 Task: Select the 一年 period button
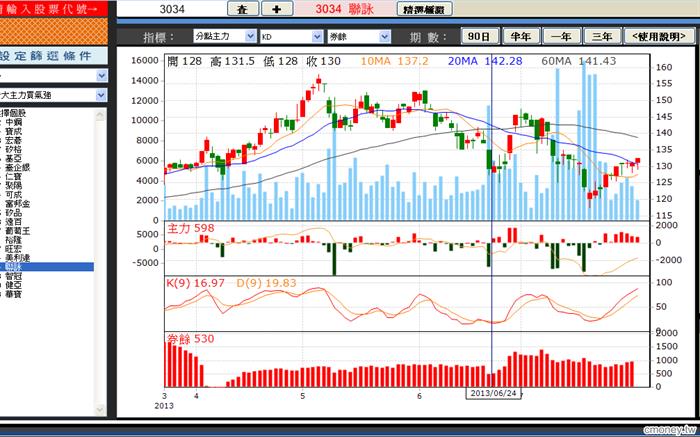pyautogui.click(x=562, y=37)
